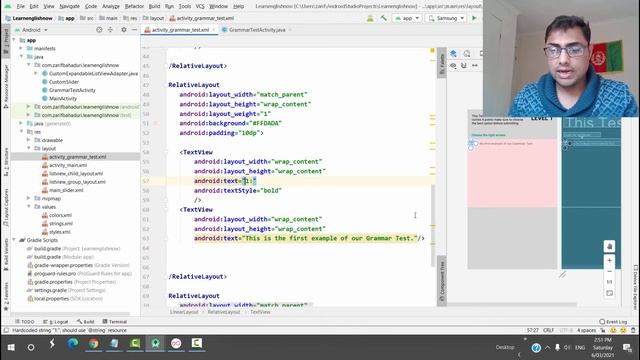Viewport: 640px width, 360px height.
Task: Expand the drawable folder node
Action: coord(29,140)
